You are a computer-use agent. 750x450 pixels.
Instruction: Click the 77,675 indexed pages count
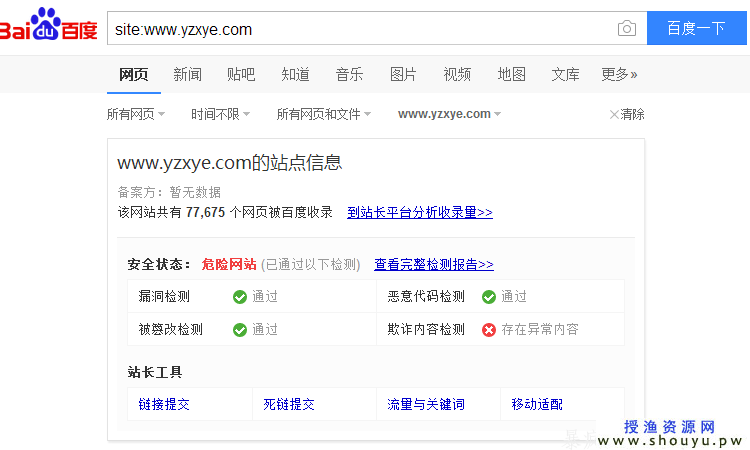pos(205,212)
